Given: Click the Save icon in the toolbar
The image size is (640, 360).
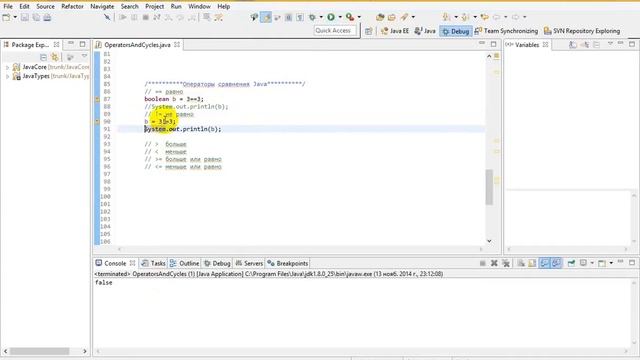Looking at the screenshot, I should tap(25, 17).
